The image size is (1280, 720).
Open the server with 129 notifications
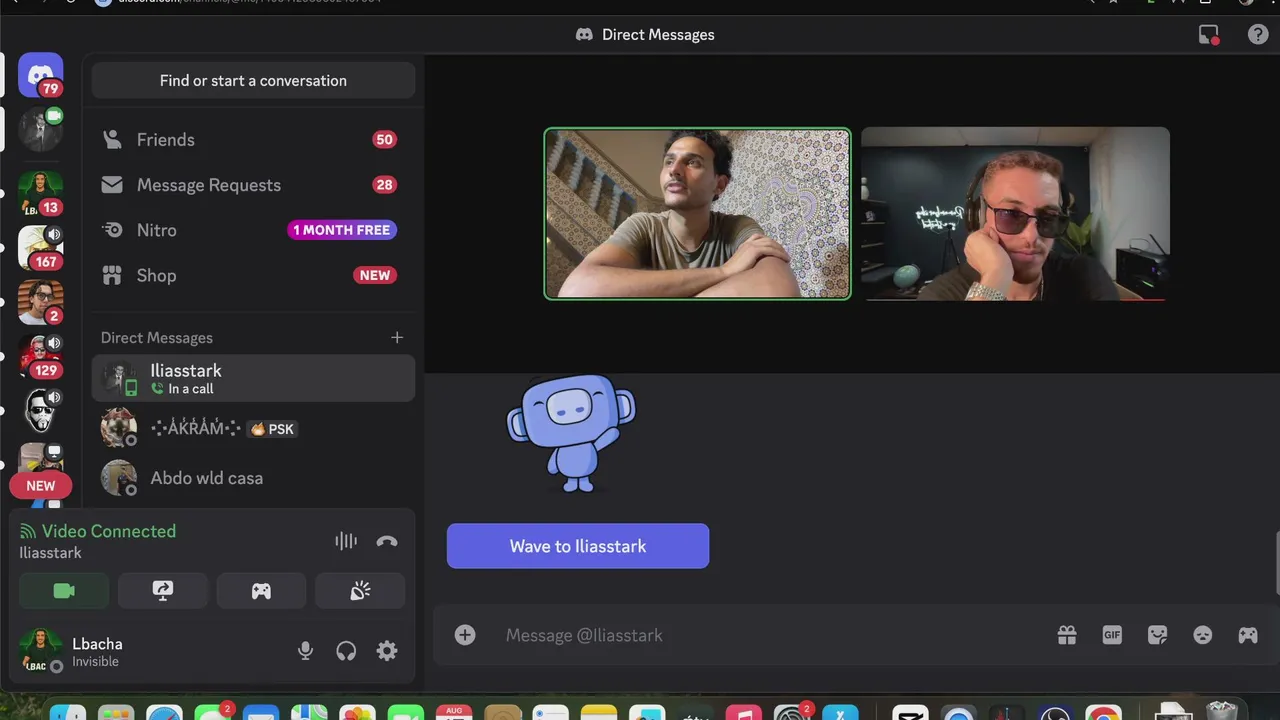coord(41,355)
